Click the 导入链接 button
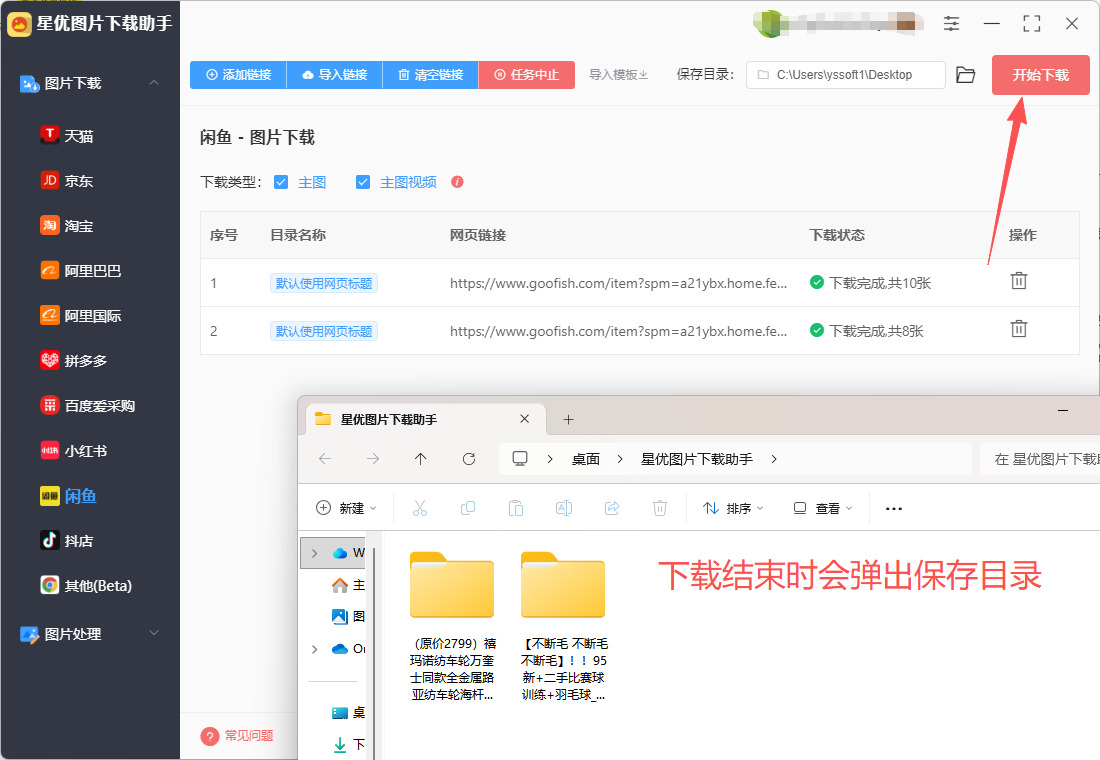The image size is (1100, 760). tap(335, 75)
